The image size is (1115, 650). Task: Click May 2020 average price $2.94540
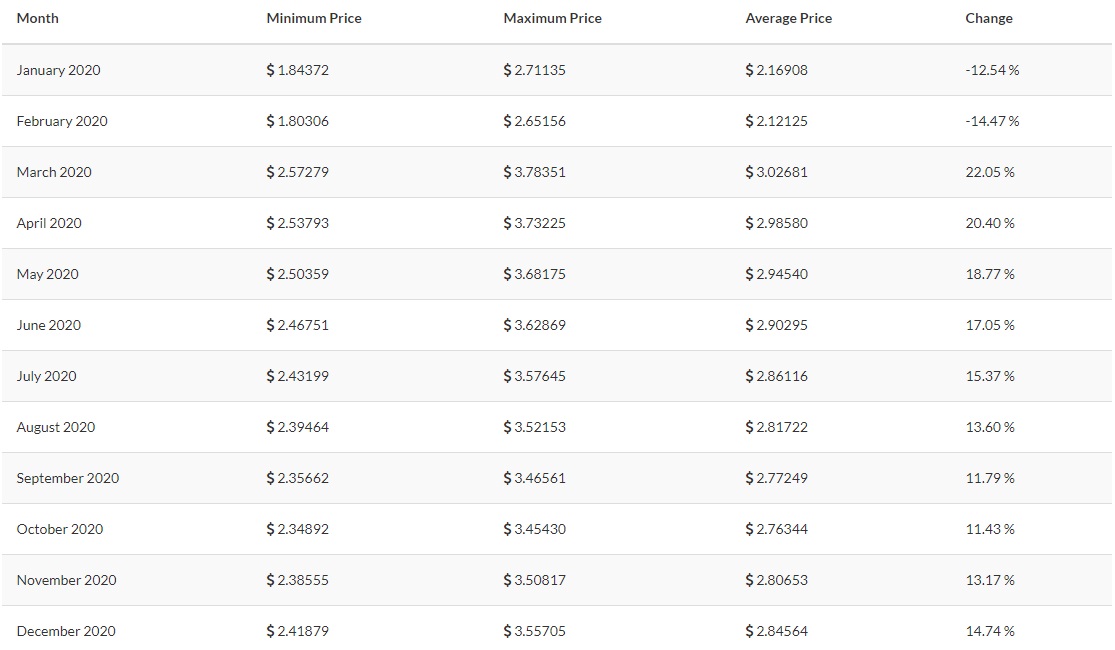(x=776, y=274)
